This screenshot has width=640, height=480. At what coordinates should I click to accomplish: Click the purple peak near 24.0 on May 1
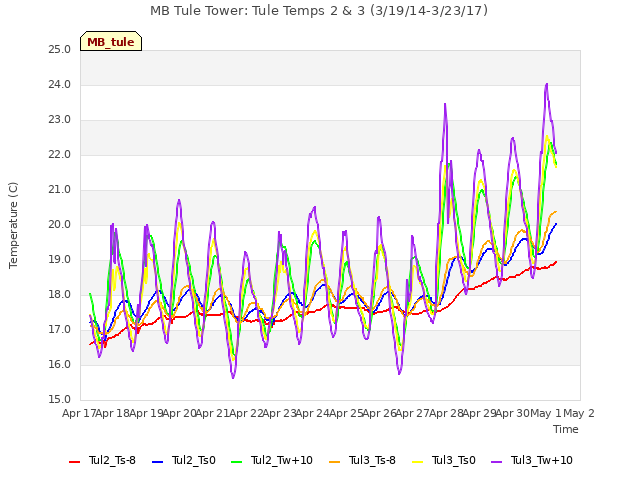[547, 84]
